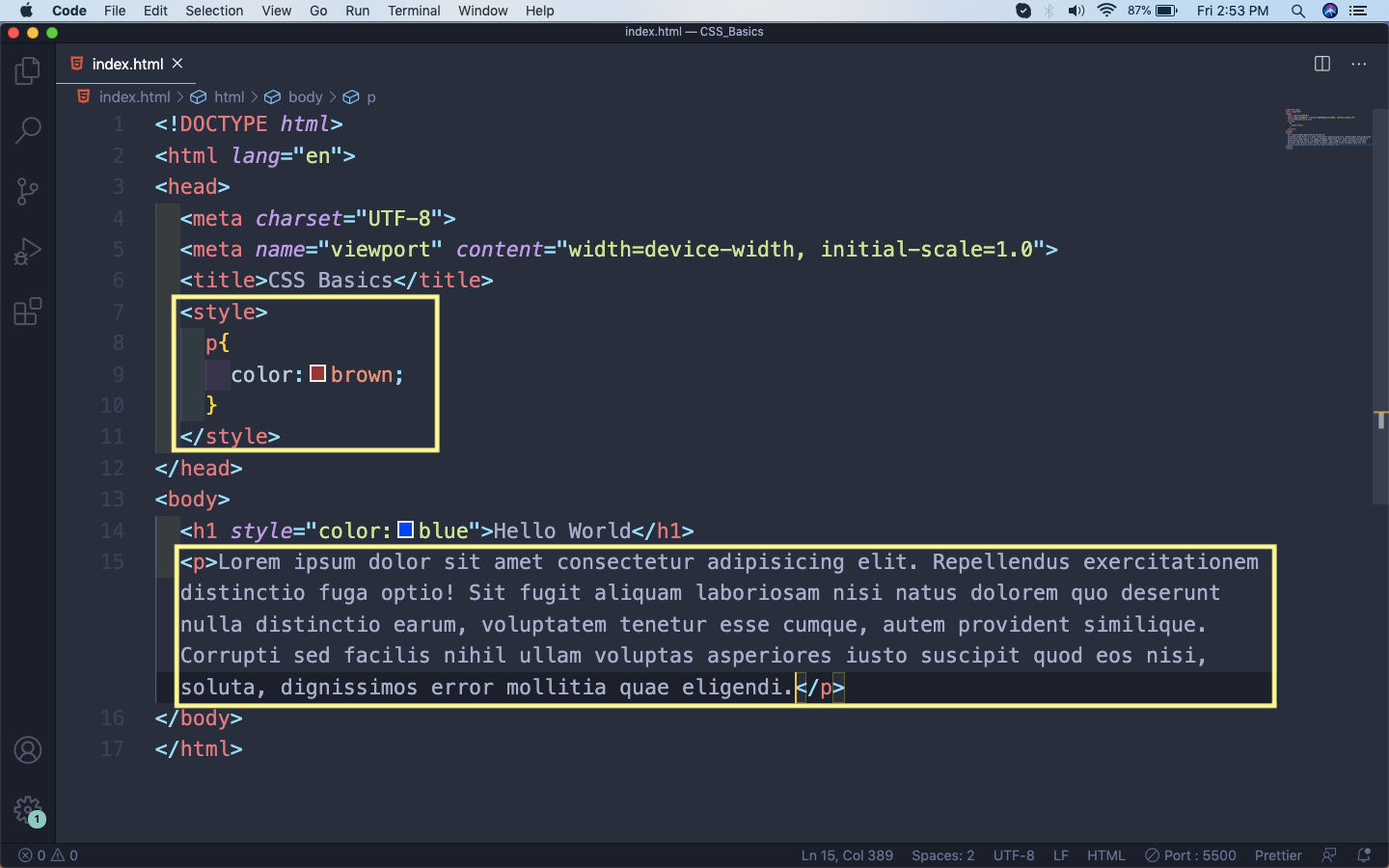The image size is (1389, 868).
Task: Click line number 15 in gutter
Action: tap(112, 561)
